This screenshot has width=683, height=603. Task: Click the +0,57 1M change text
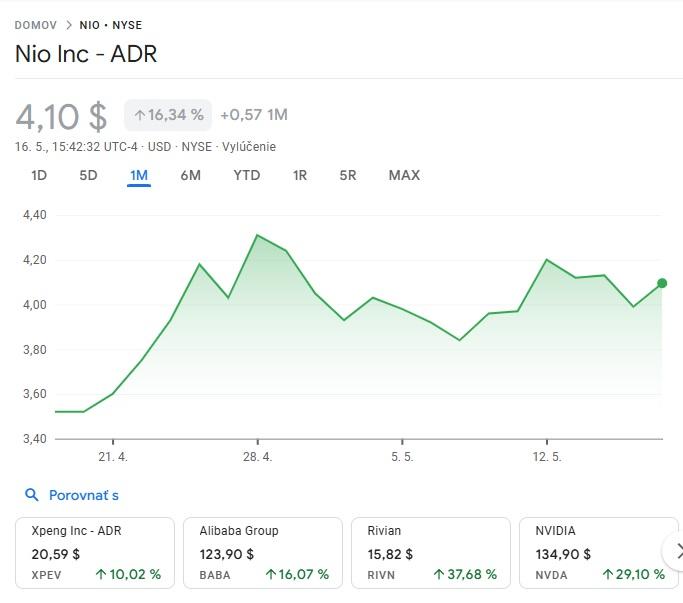click(x=254, y=115)
